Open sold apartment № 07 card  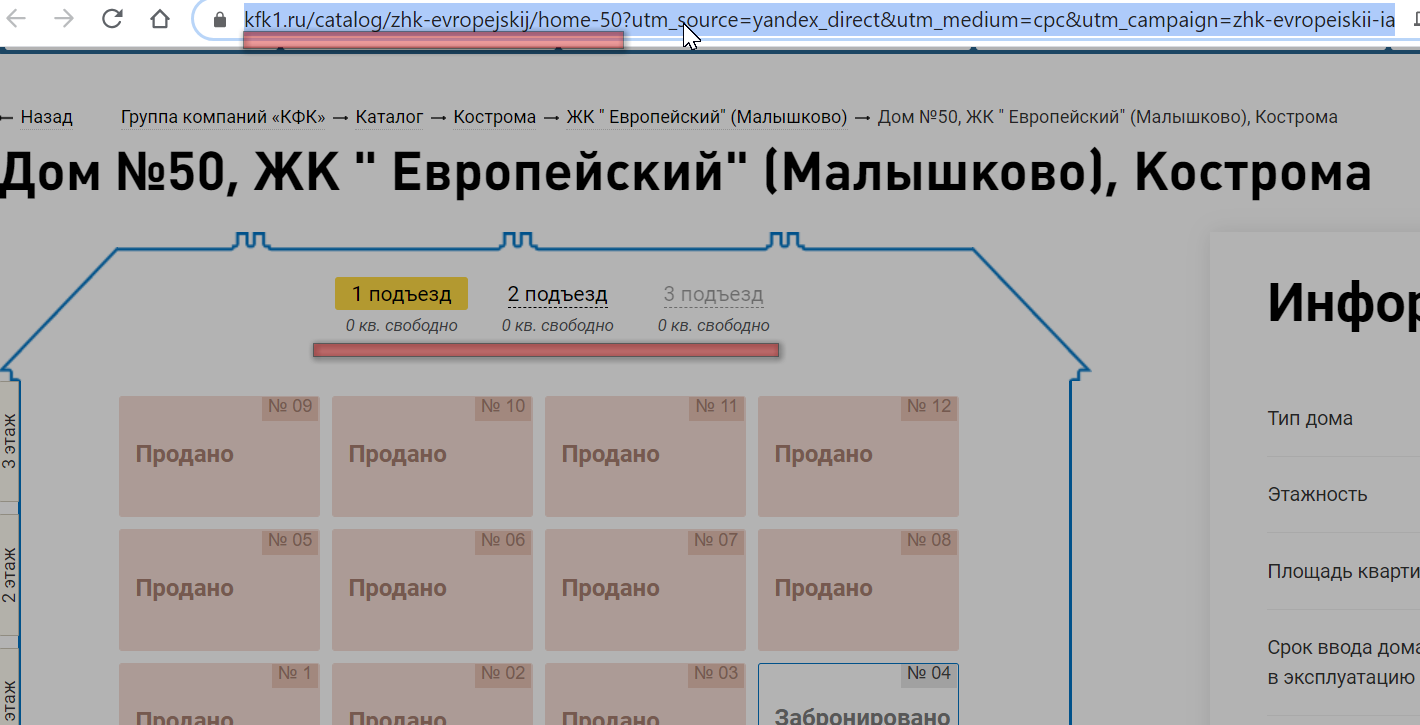(x=645, y=590)
